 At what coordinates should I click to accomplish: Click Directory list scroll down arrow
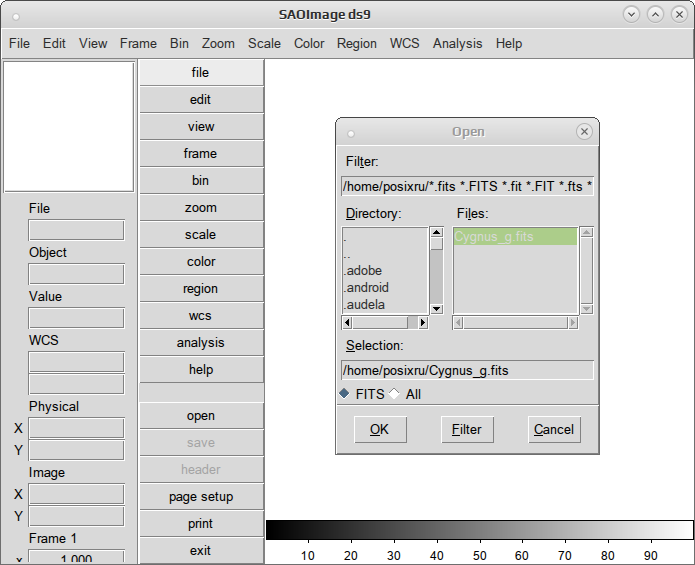pyautogui.click(x=437, y=309)
